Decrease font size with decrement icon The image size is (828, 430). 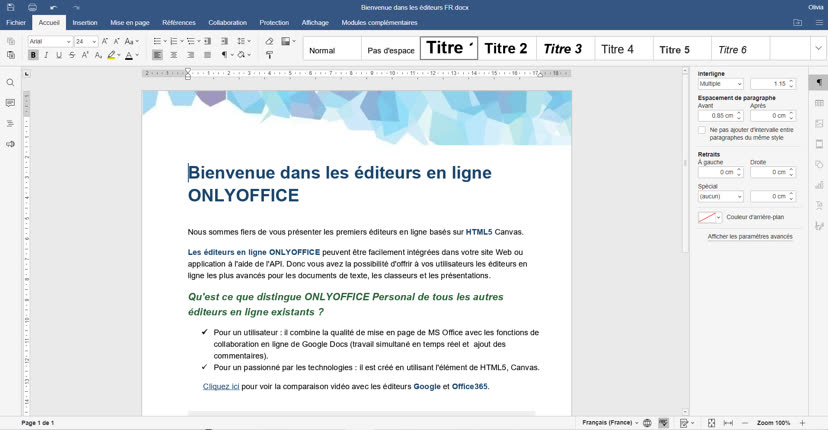click(x=116, y=41)
